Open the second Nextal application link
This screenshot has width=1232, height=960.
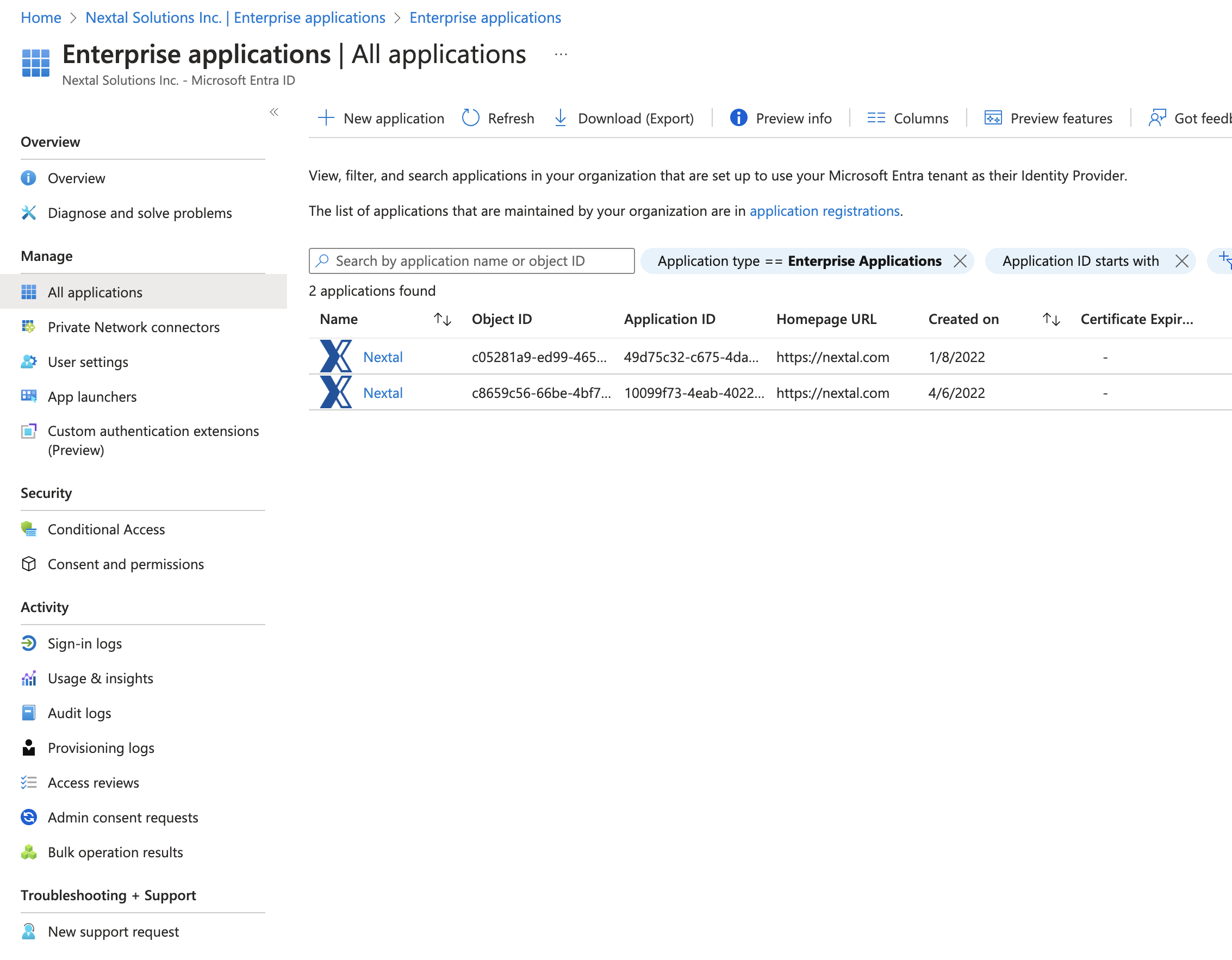(x=382, y=393)
